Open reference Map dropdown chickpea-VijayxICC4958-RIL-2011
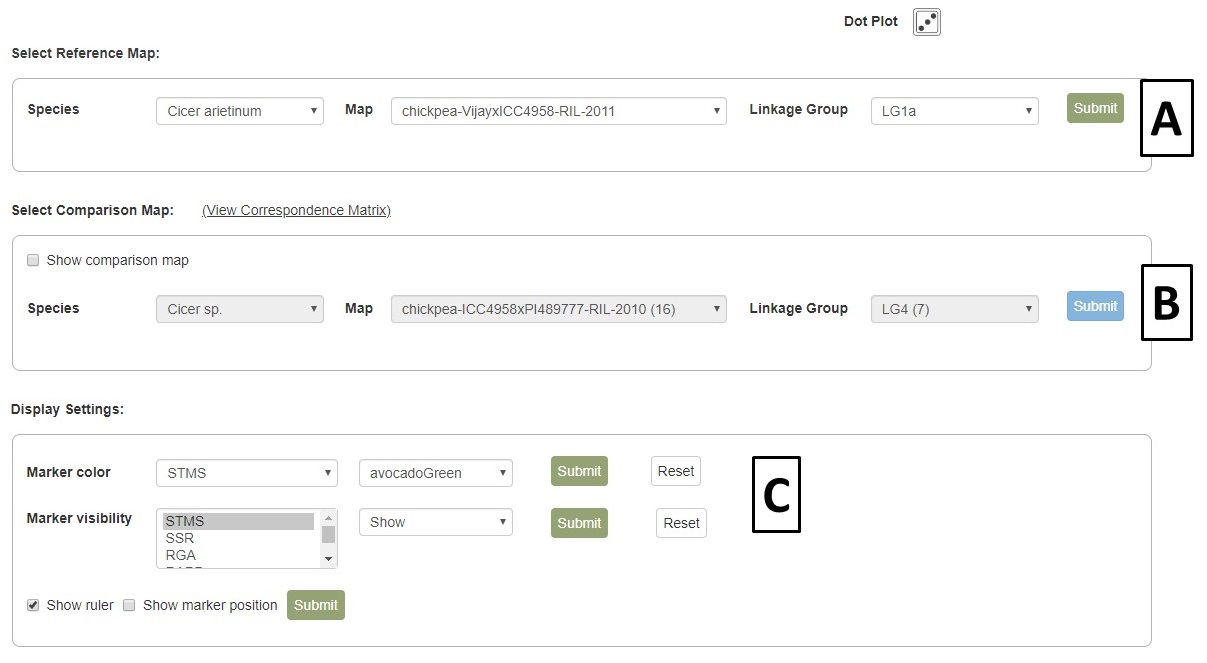 tap(559, 111)
